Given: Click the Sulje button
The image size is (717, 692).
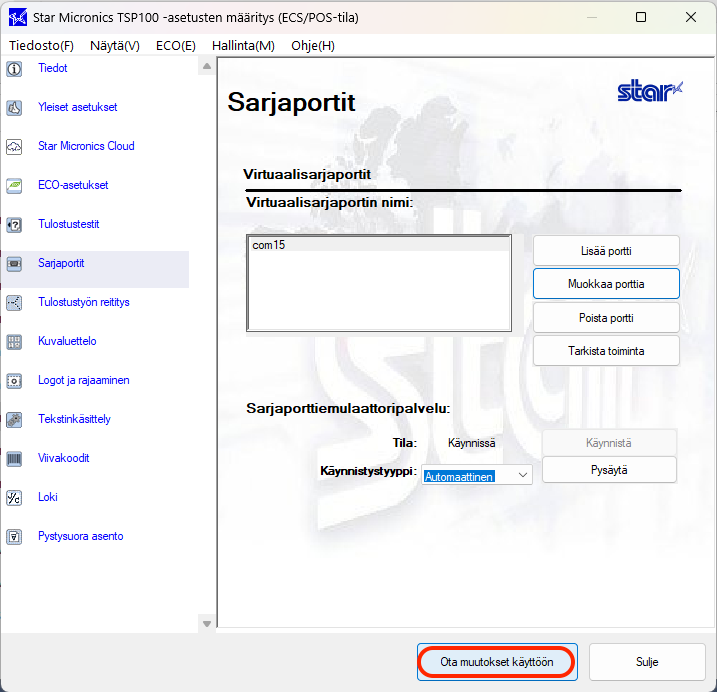Looking at the screenshot, I should [647, 662].
